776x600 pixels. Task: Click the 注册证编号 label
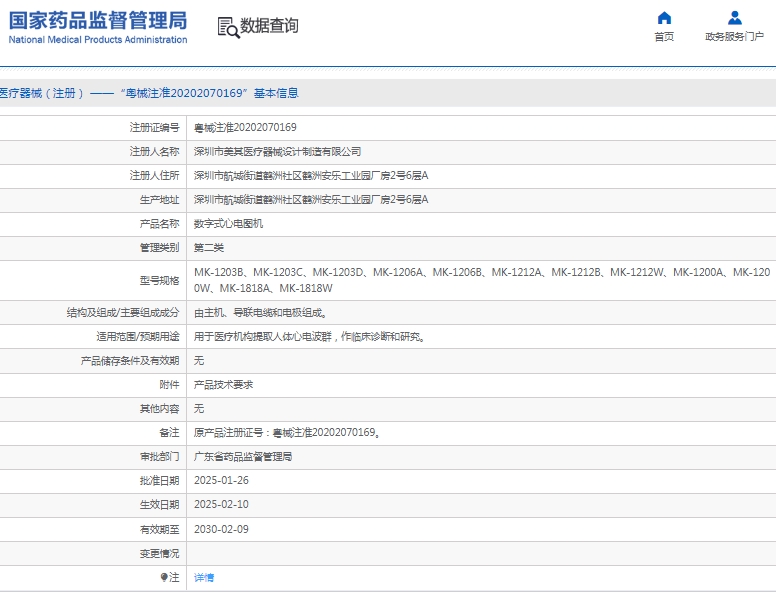(154, 128)
